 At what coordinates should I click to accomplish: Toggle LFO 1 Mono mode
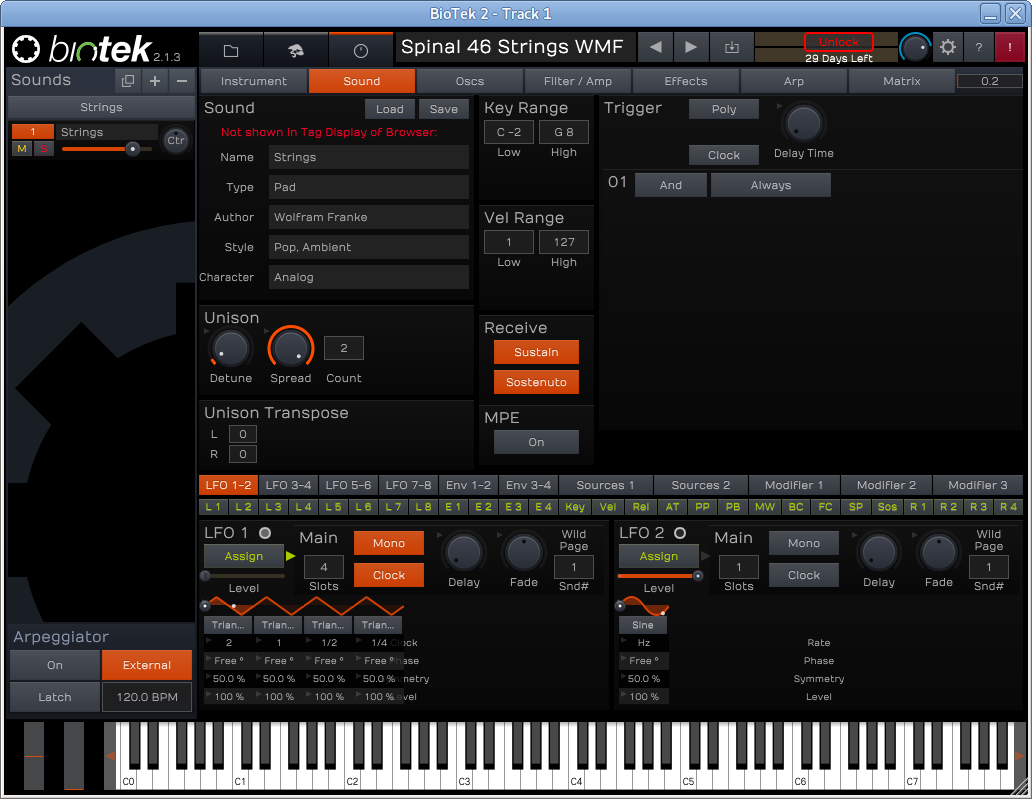pyautogui.click(x=389, y=543)
